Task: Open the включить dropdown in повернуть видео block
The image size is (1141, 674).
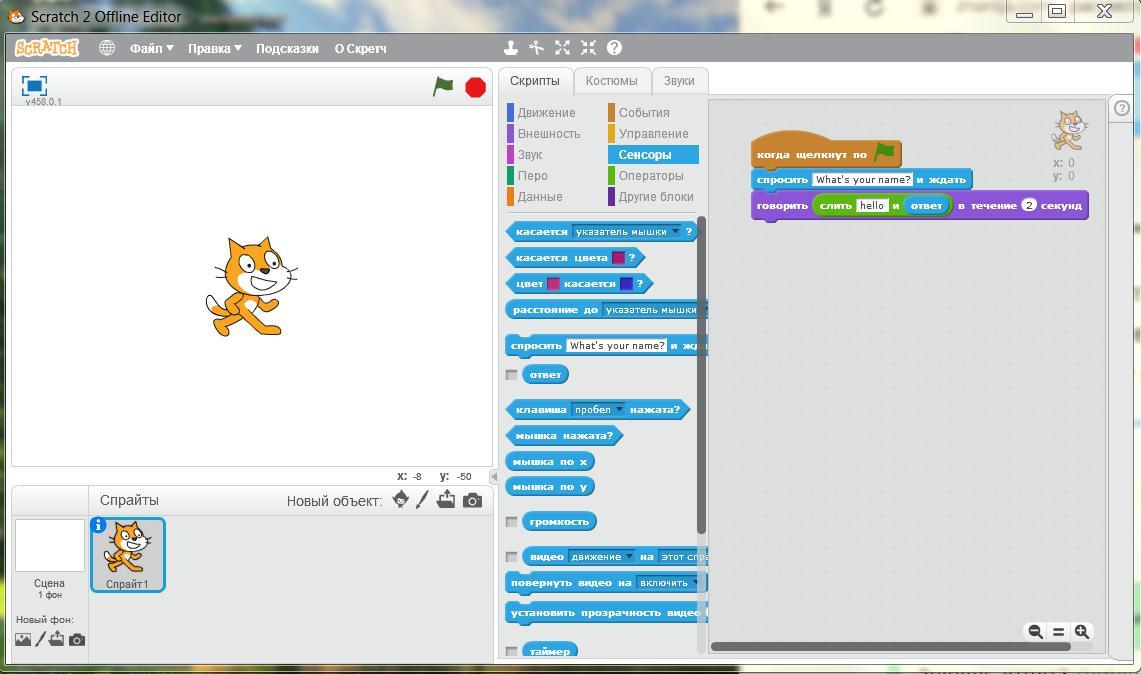Action: (668, 583)
